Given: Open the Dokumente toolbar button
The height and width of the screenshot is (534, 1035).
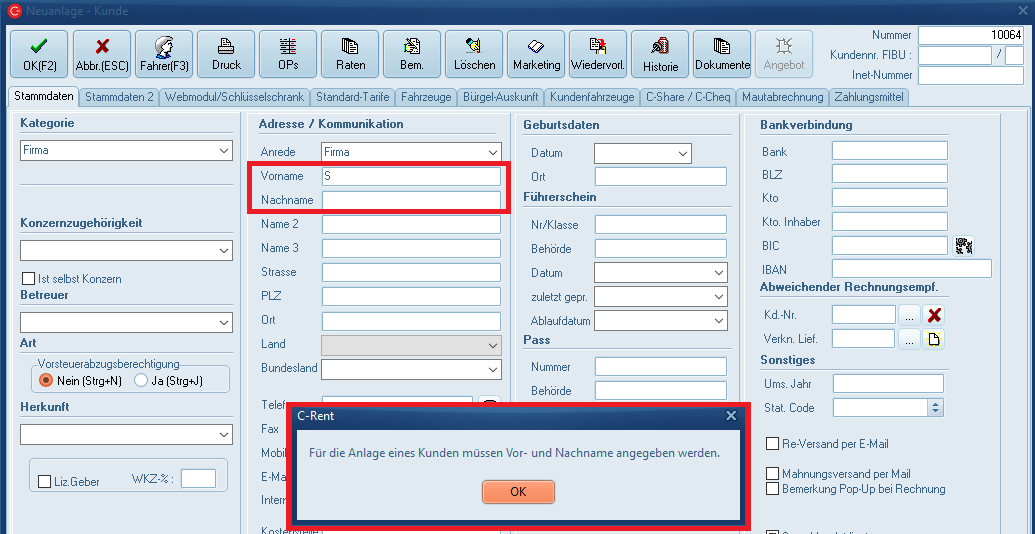Looking at the screenshot, I should (722, 54).
